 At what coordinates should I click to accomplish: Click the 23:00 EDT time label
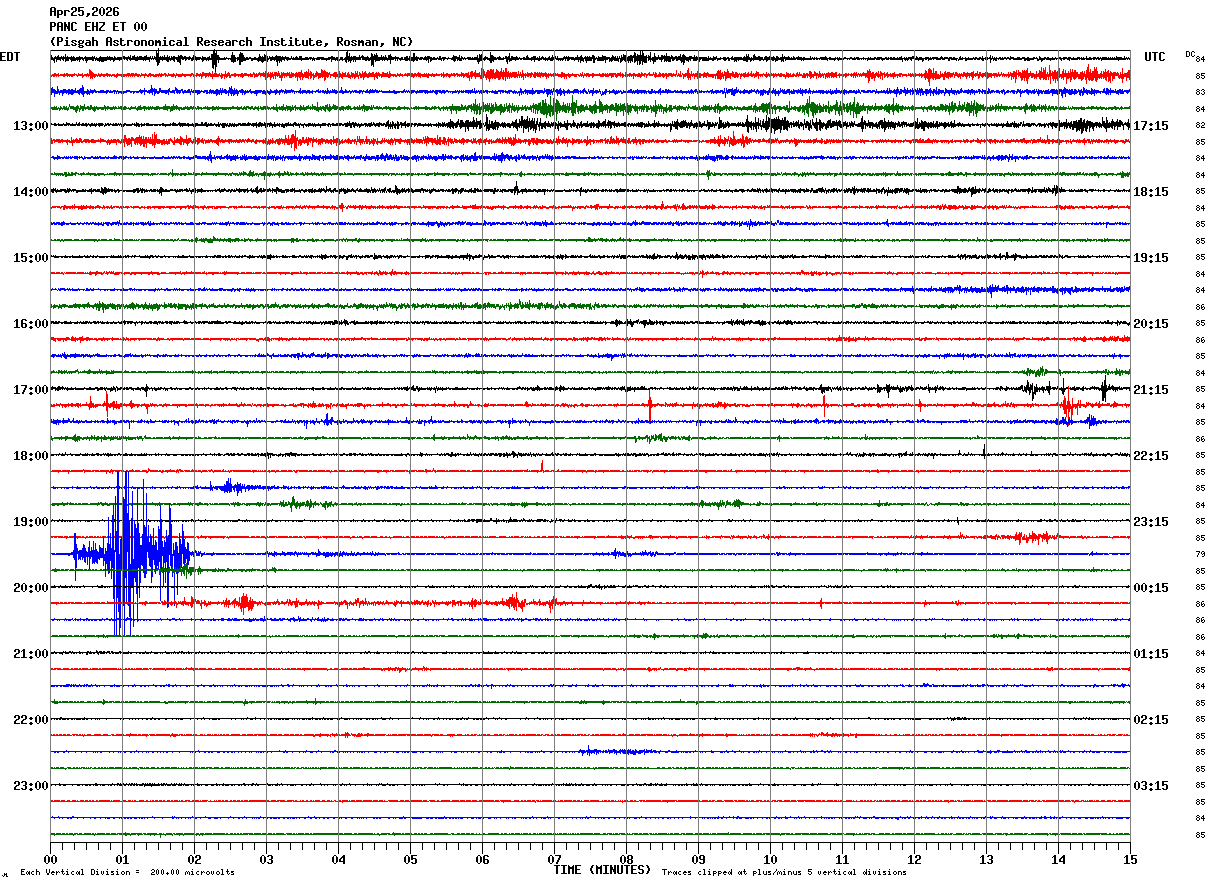point(31,786)
